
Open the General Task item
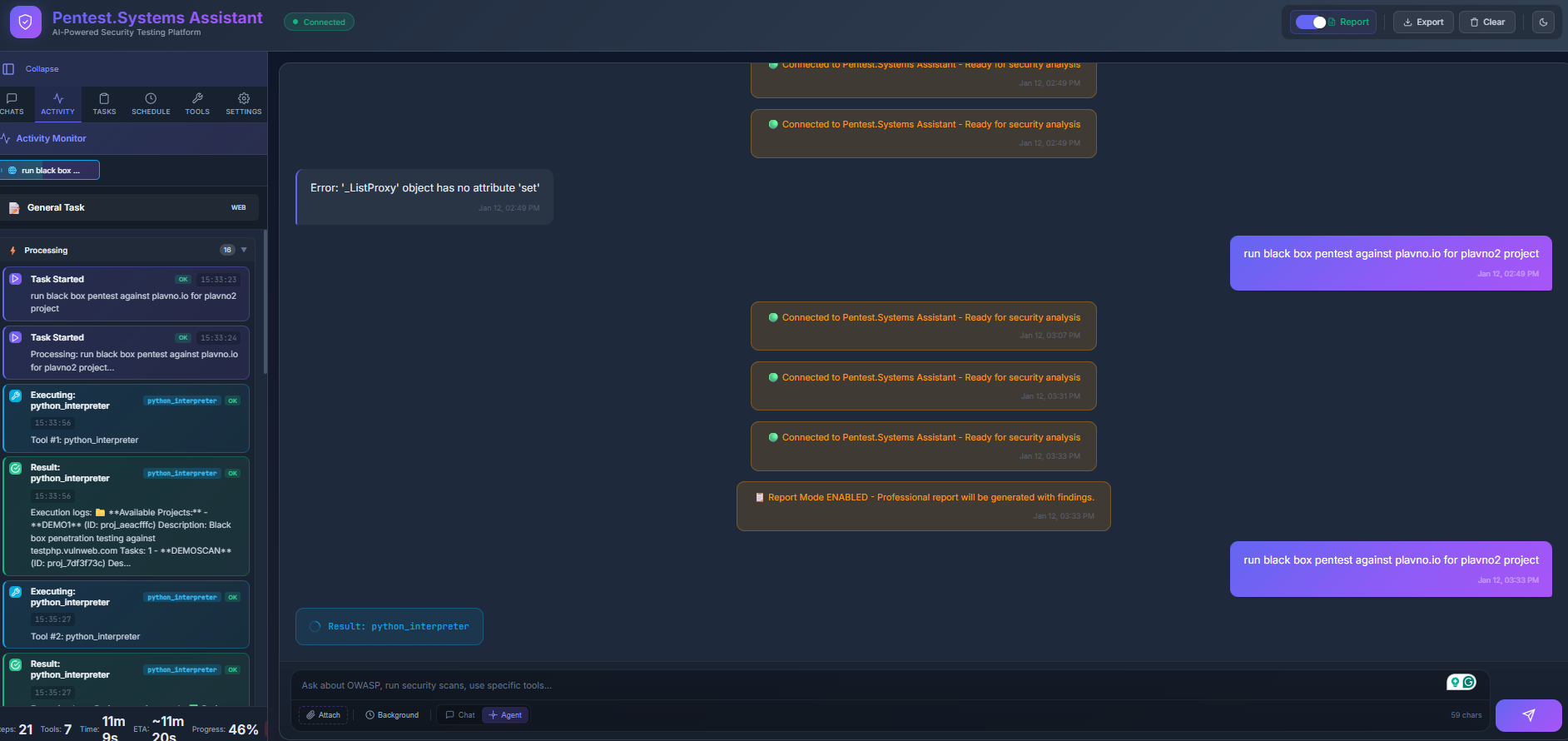tap(129, 207)
